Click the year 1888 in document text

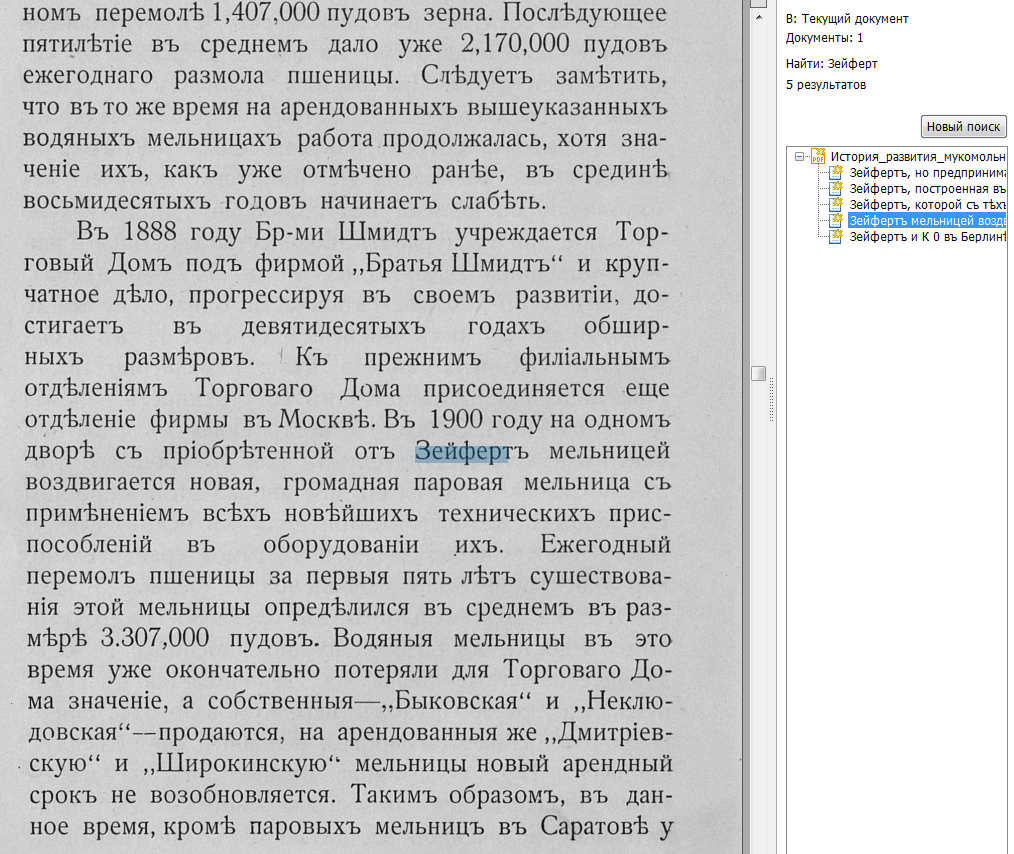tap(149, 231)
